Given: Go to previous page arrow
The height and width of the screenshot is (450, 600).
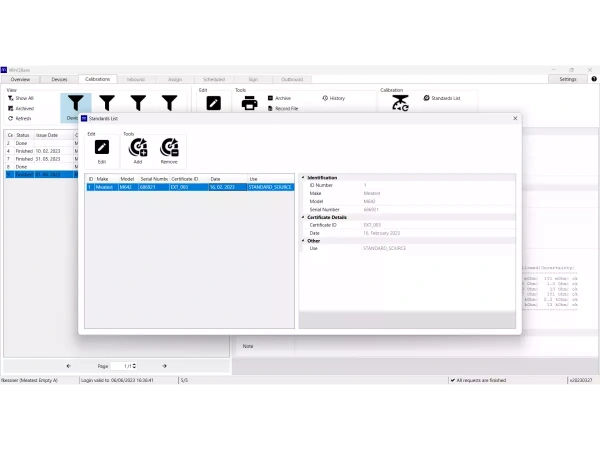Looking at the screenshot, I should (x=68, y=366).
